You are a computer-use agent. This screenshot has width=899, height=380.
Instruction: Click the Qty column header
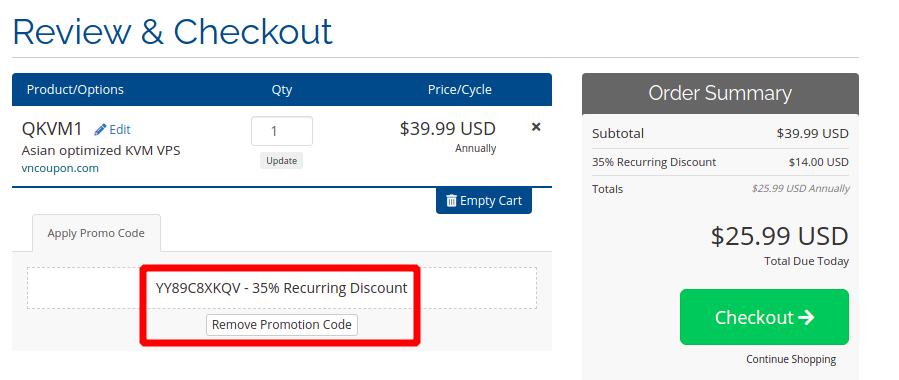pyautogui.click(x=282, y=90)
